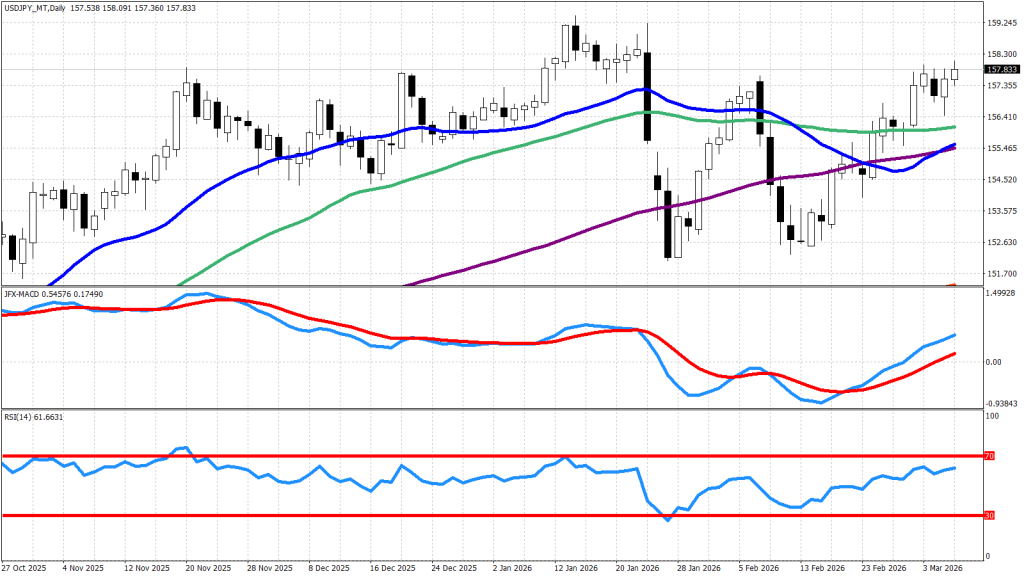Viewport: 1024px width, 576px height.
Task: Click the -0.93843 MACD scale minimum label
Action: coord(1002,403)
